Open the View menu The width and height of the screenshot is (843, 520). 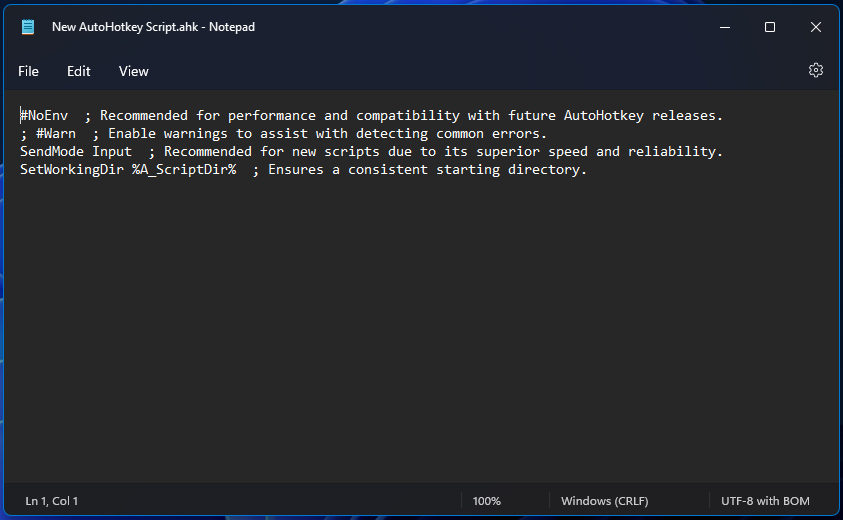133,71
